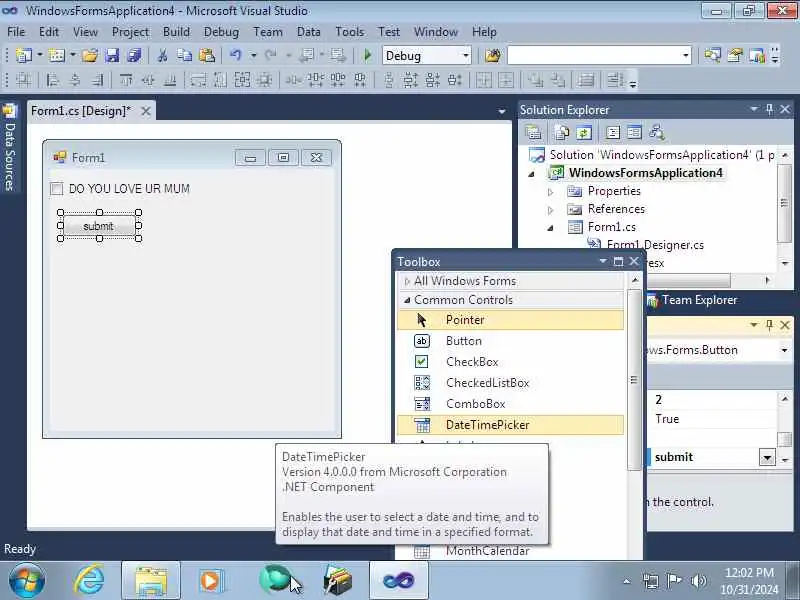This screenshot has width=800, height=600.
Task: Open the Data Sources side tab
Action: coord(10,148)
